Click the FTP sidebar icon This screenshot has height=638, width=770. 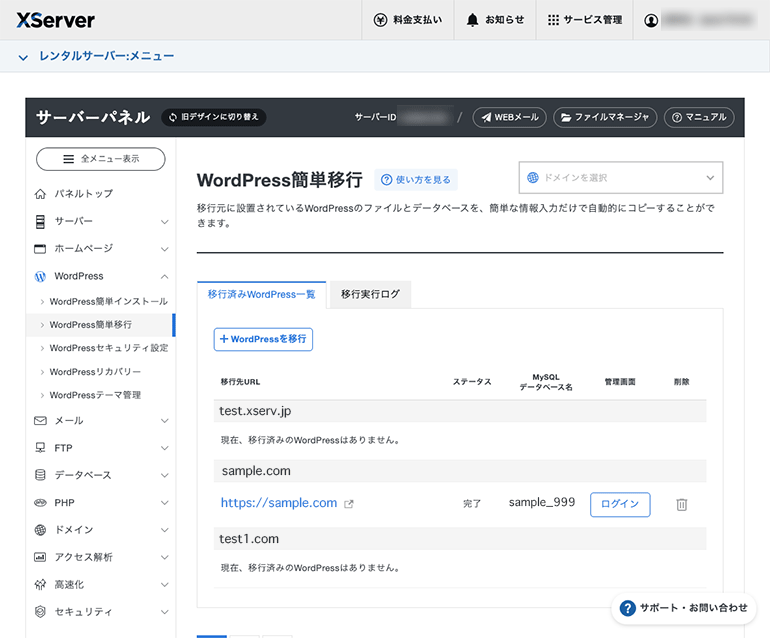point(40,448)
